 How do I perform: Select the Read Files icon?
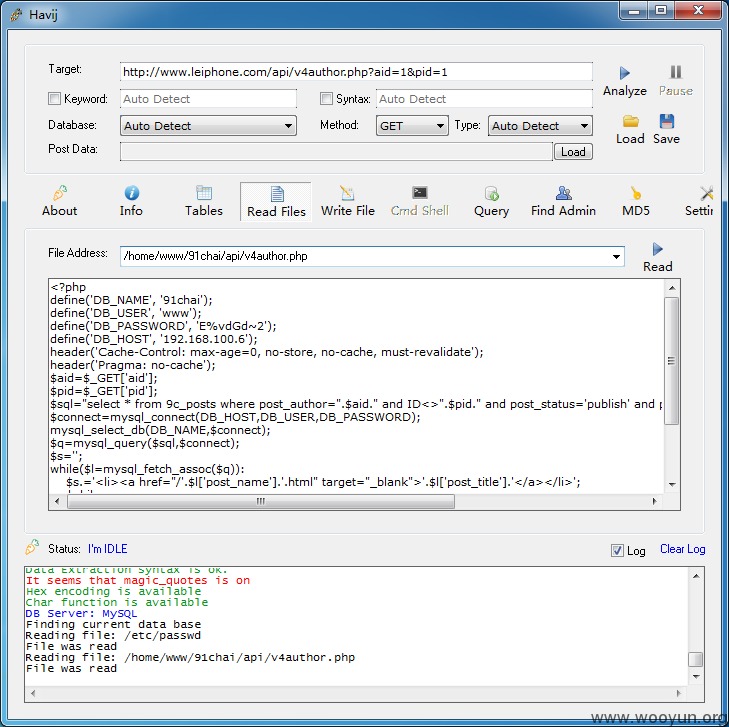[277, 194]
